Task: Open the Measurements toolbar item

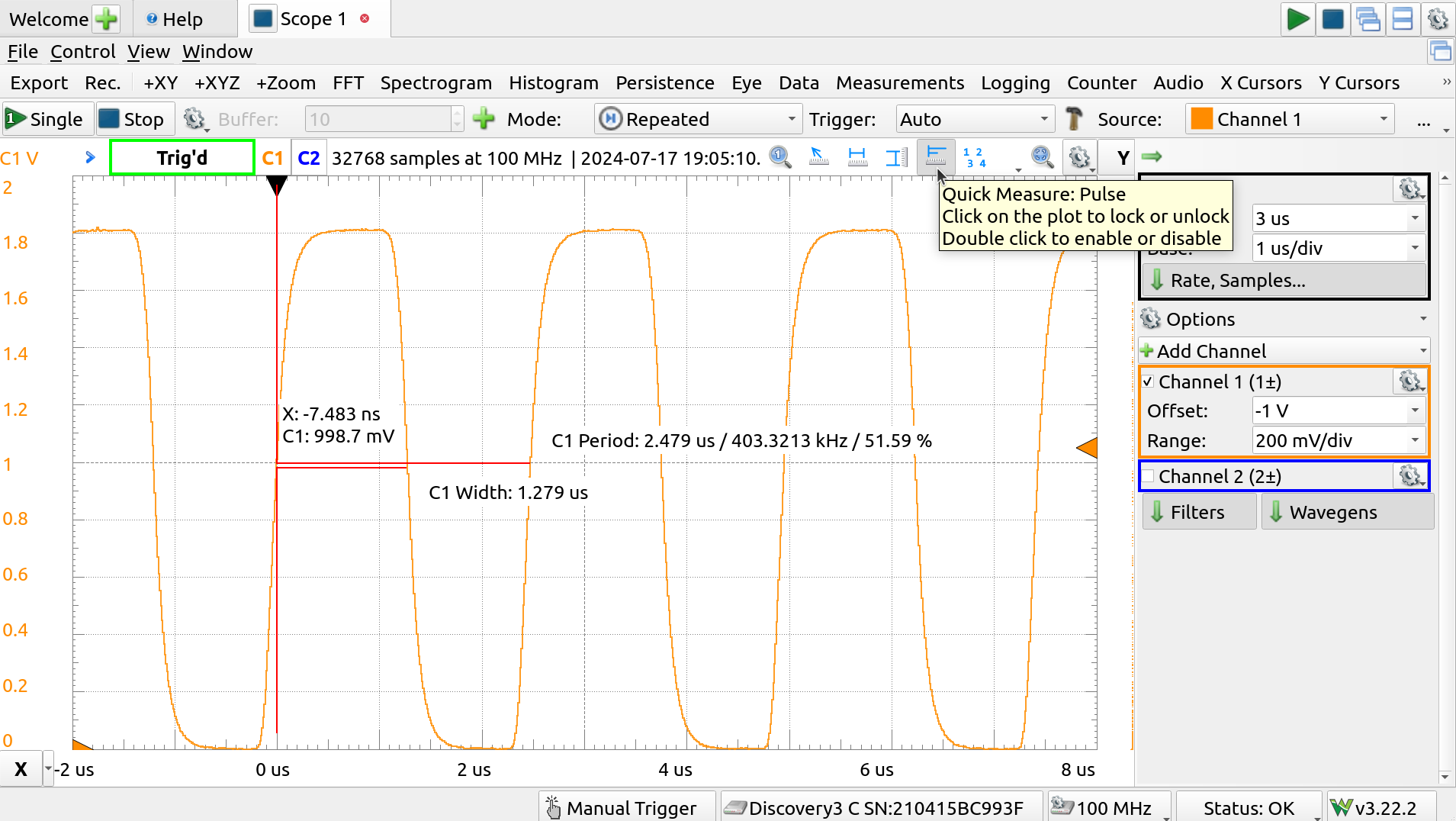Action: click(x=899, y=82)
